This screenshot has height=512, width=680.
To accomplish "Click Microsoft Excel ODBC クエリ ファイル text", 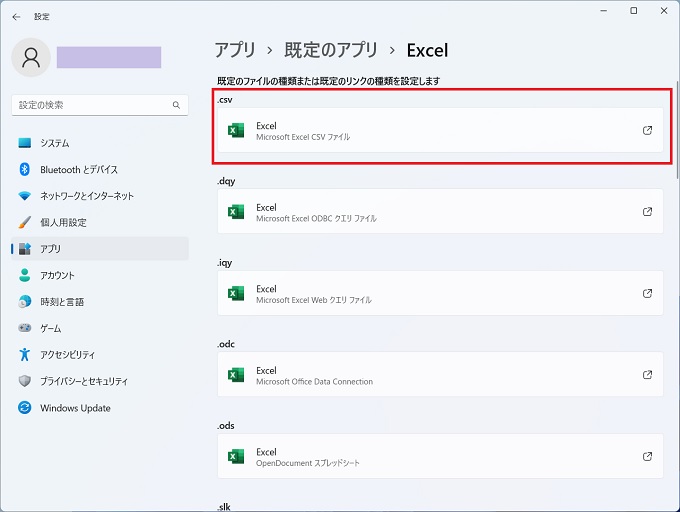I will click(316, 218).
